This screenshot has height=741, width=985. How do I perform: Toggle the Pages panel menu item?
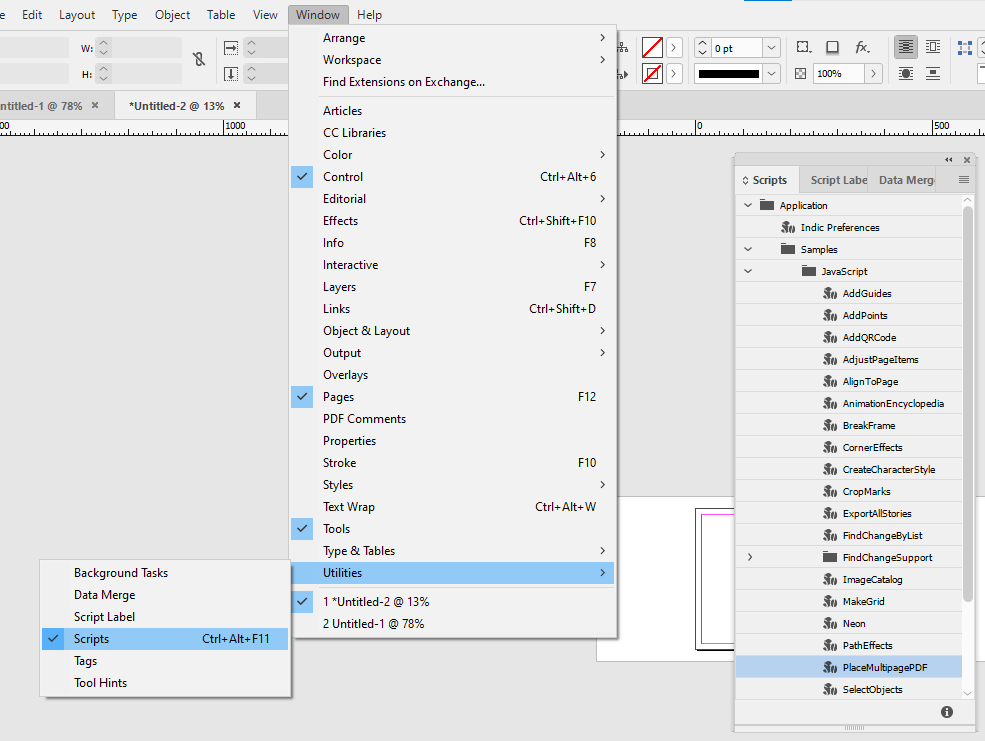click(338, 397)
